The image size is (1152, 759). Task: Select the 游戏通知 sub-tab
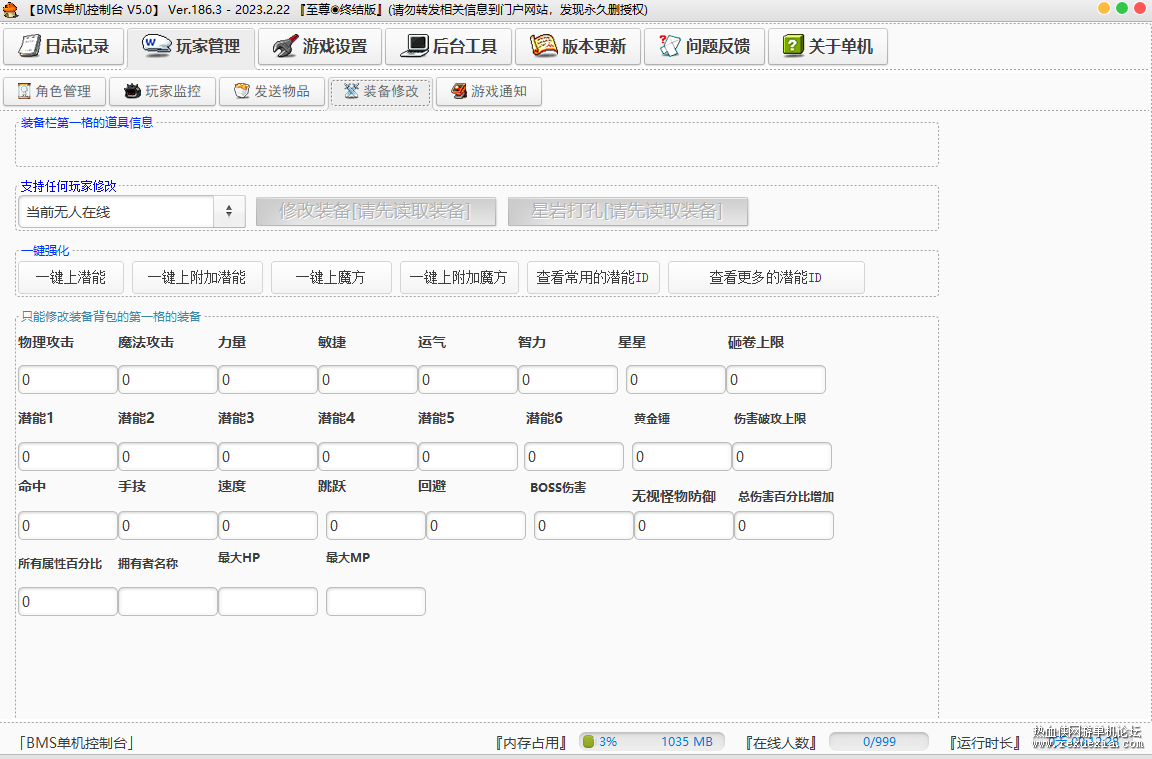(x=489, y=91)
